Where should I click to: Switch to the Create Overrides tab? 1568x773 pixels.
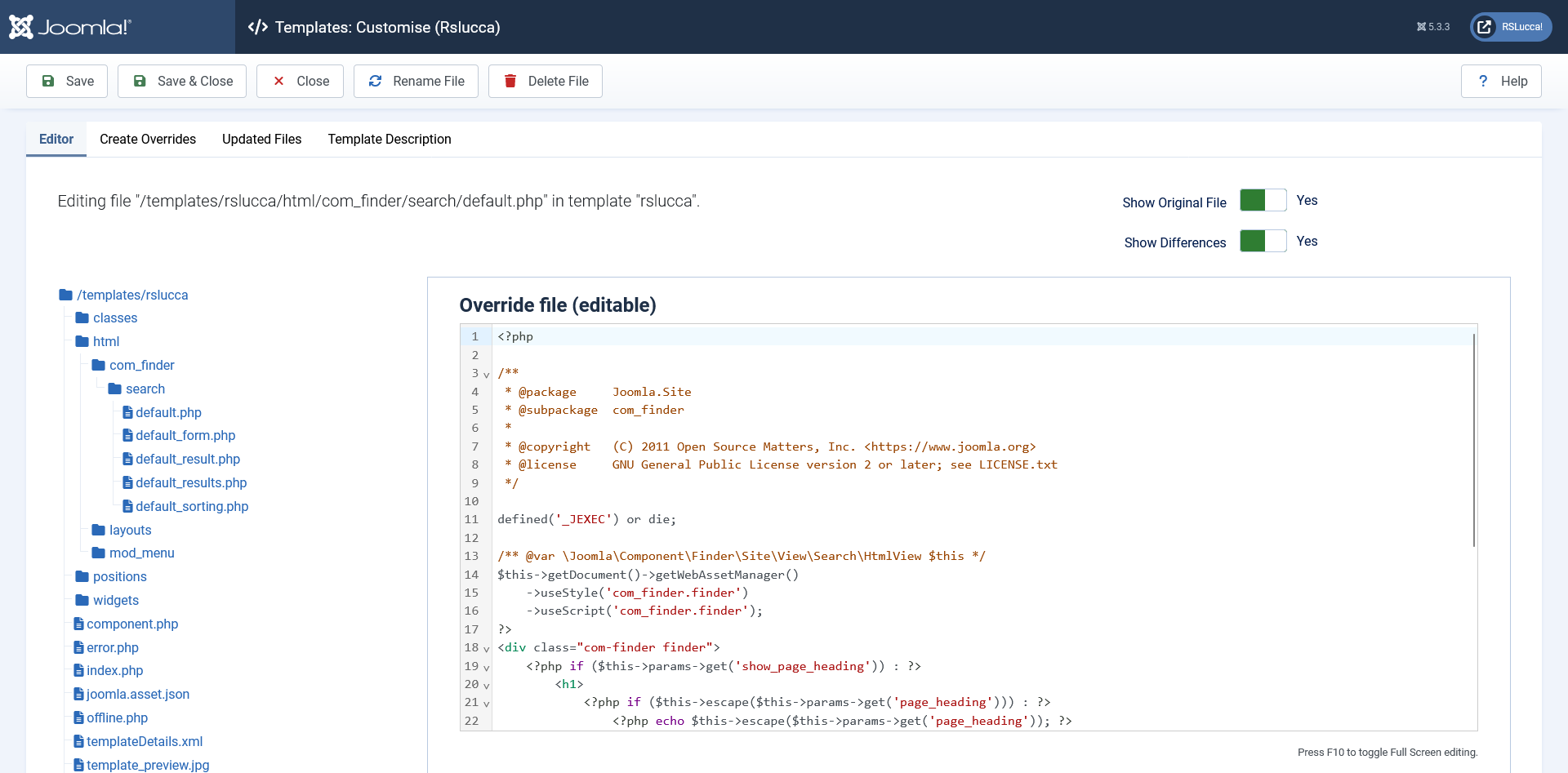148,139
